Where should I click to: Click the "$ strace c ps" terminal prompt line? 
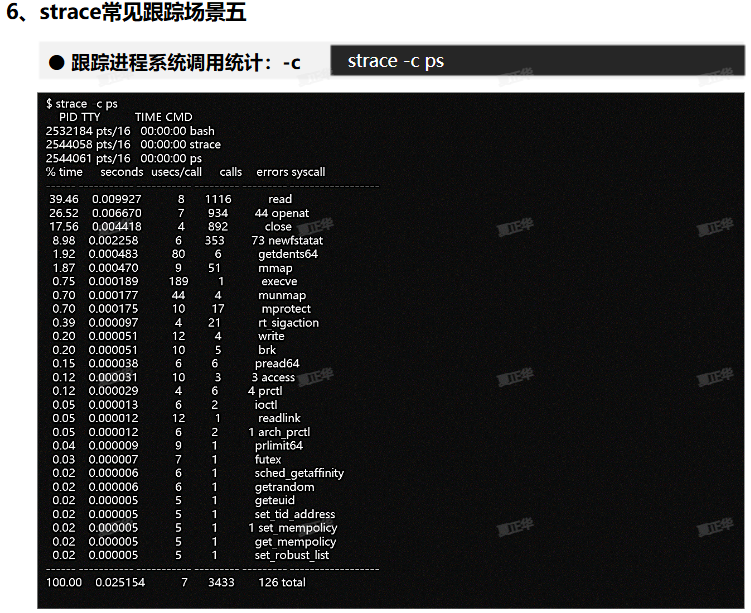(x=82, y=104)
